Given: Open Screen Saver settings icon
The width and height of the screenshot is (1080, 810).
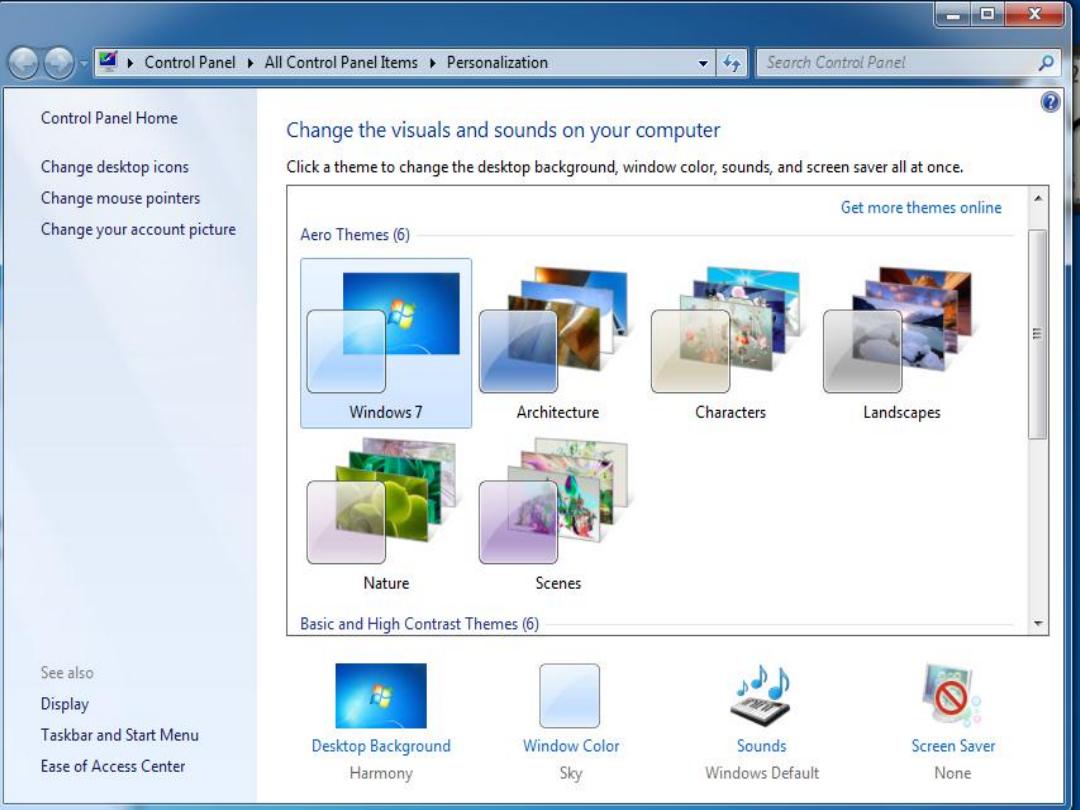Looking at the screenshot, I should 952,696.
